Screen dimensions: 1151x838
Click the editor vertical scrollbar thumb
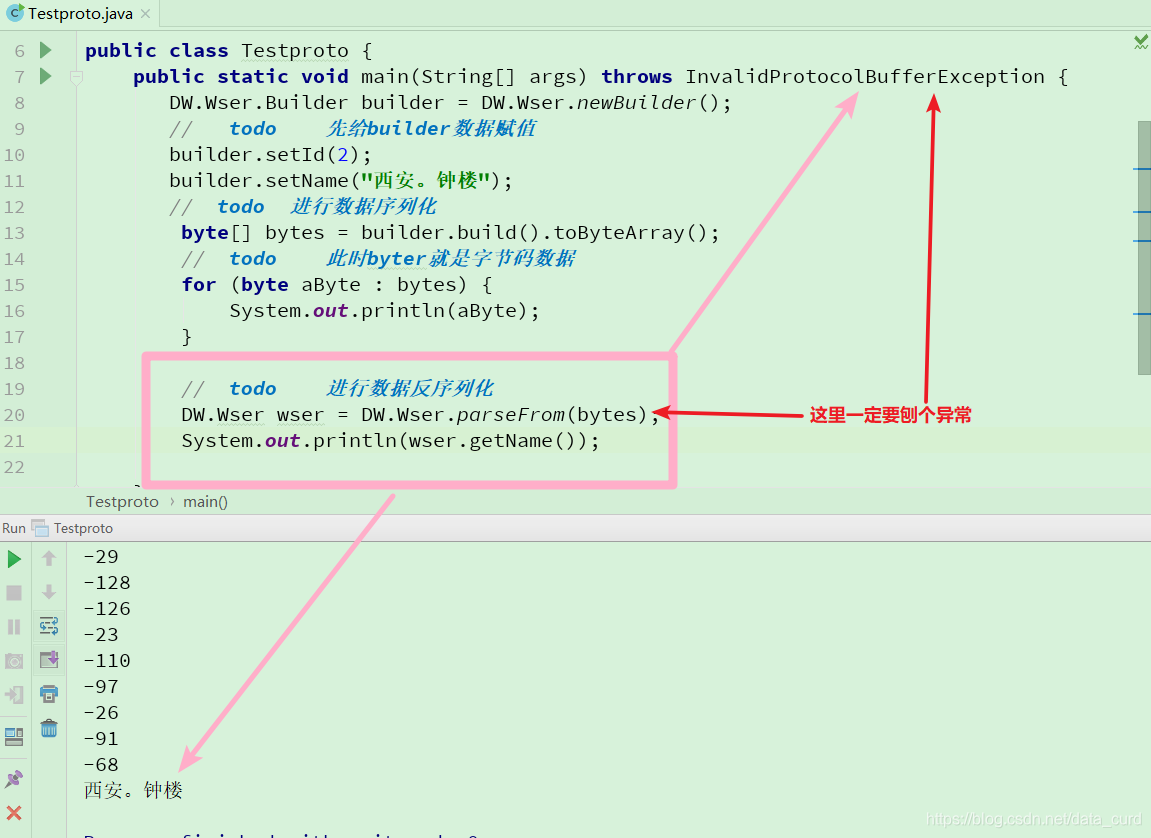[1144, 248]
